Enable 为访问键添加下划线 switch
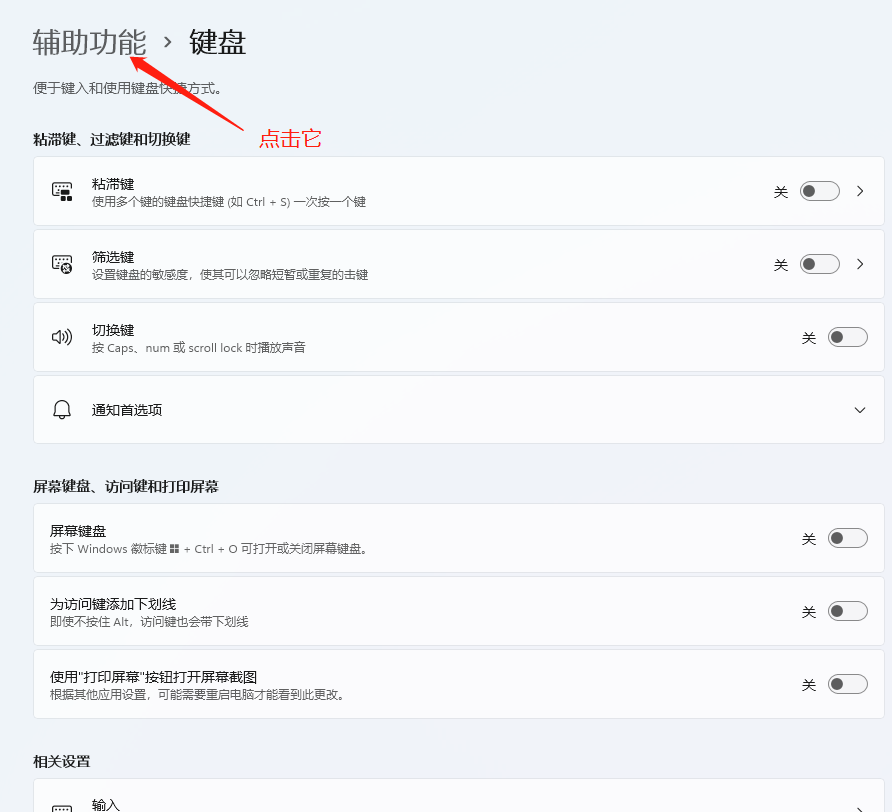The image size is (892, 812). [848, 611]
